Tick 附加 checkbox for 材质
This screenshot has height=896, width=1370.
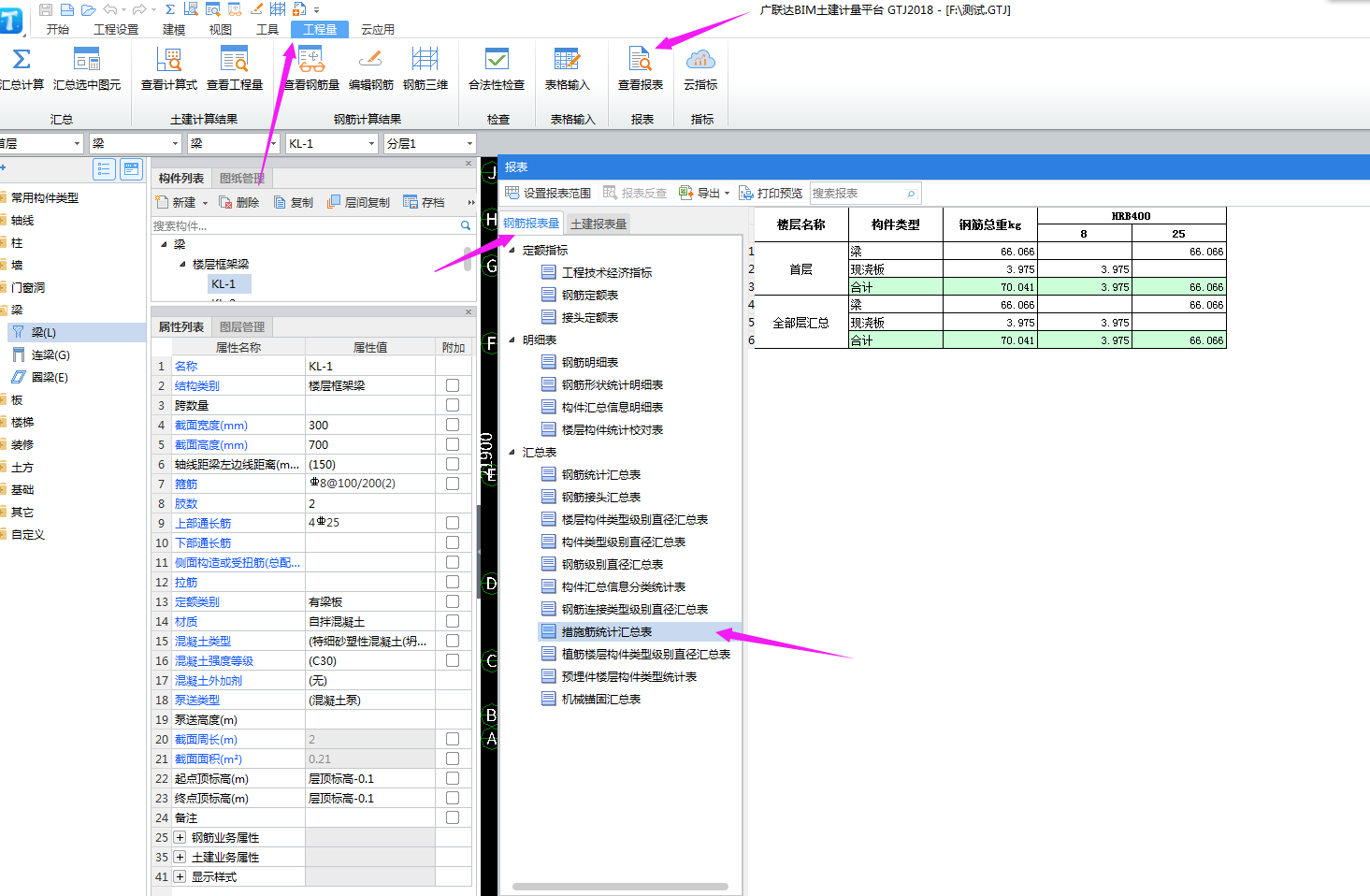[x=453, y=621]
